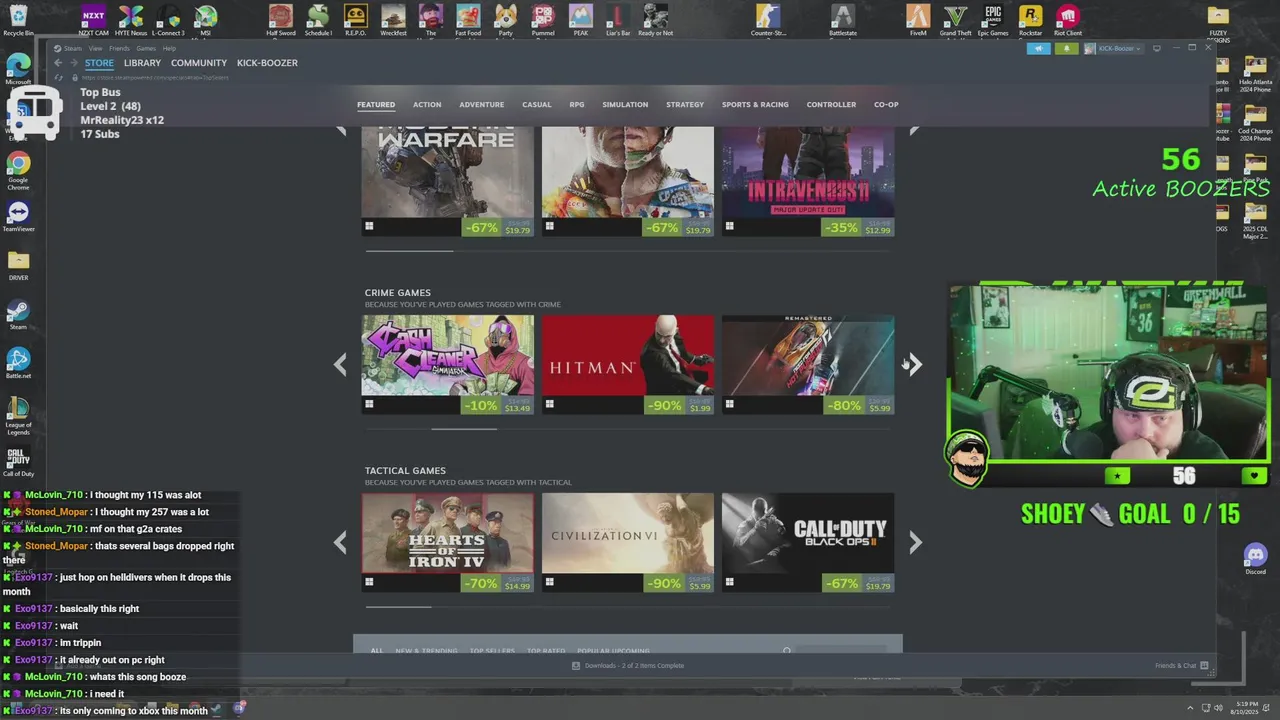The height and width of the screenshot is (720, 1280).
Task: Click the Tactical Games carousel scroll indicator
Action: click(399, 606)
